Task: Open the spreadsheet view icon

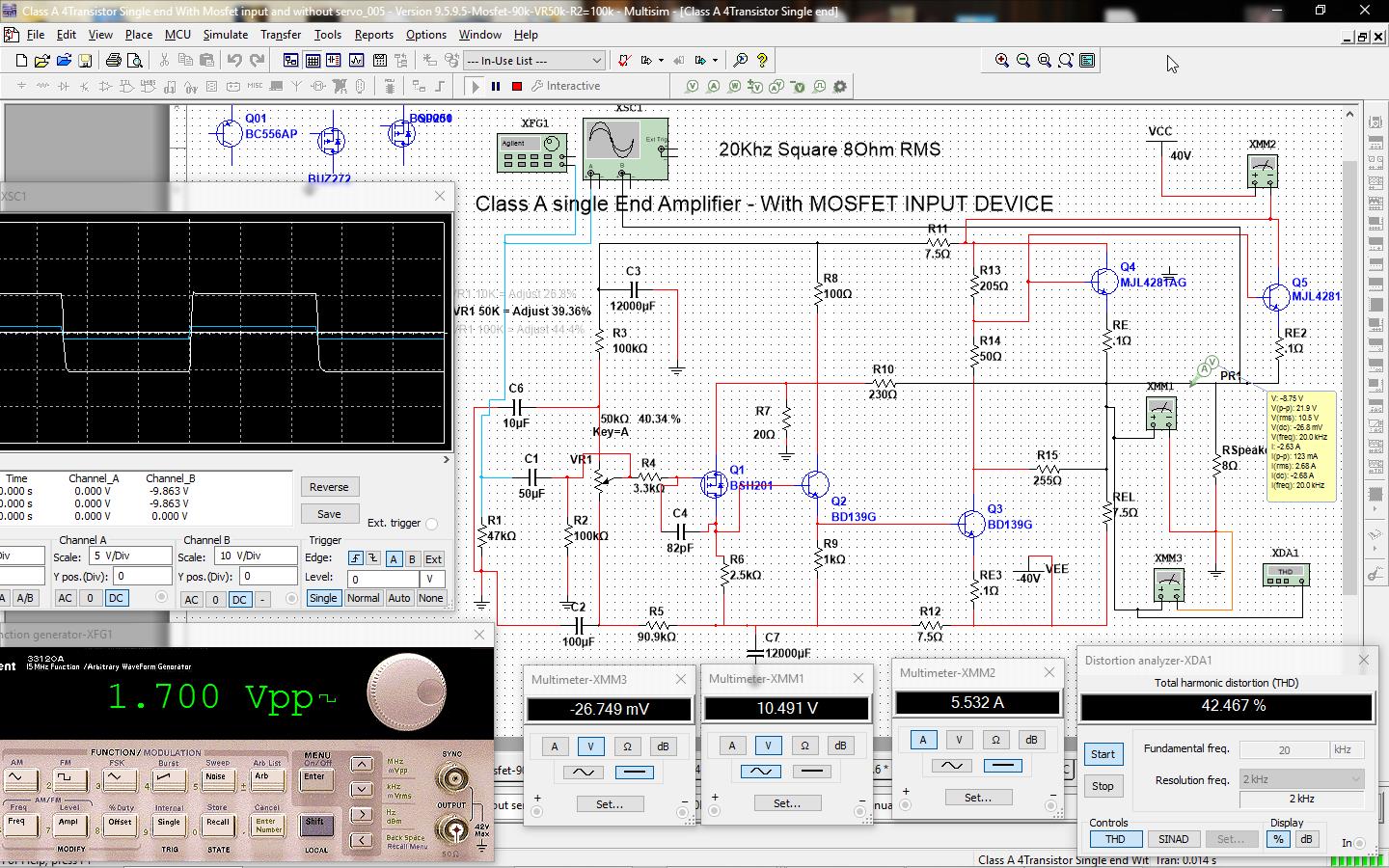Action: click(313, 60)
